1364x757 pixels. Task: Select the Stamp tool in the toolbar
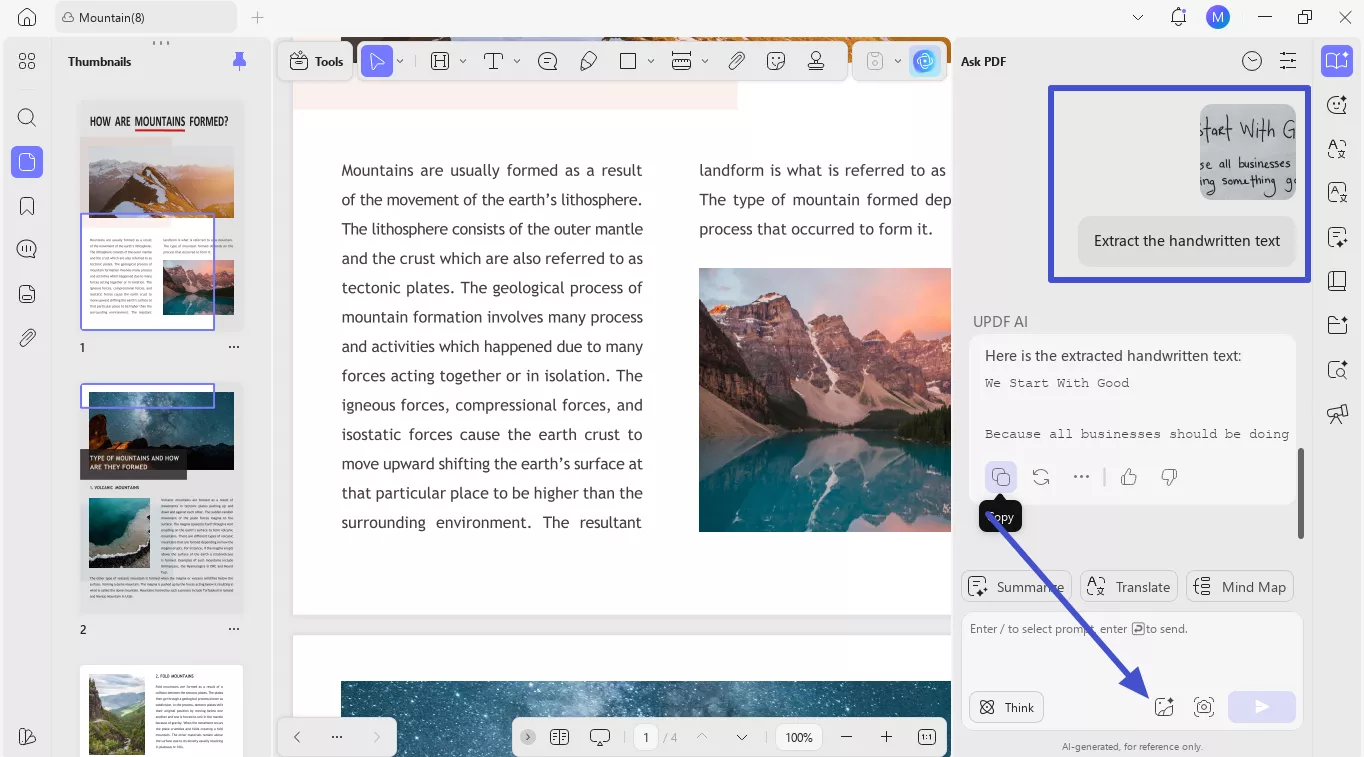tap(817, 60)
